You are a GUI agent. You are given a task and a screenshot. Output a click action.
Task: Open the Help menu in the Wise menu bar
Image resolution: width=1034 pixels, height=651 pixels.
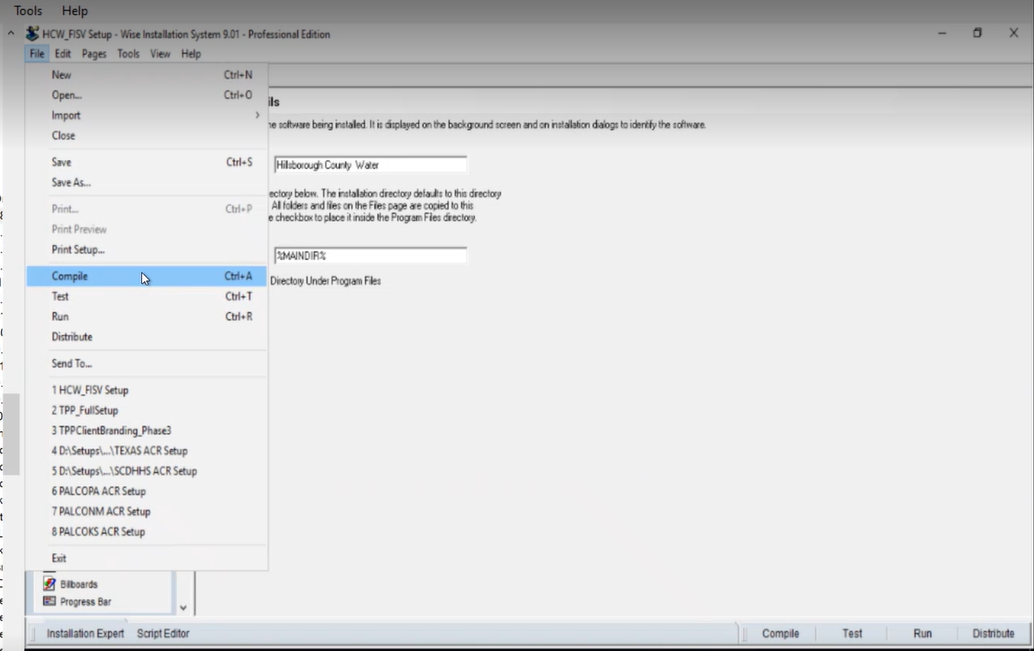[x=191, y=53]
